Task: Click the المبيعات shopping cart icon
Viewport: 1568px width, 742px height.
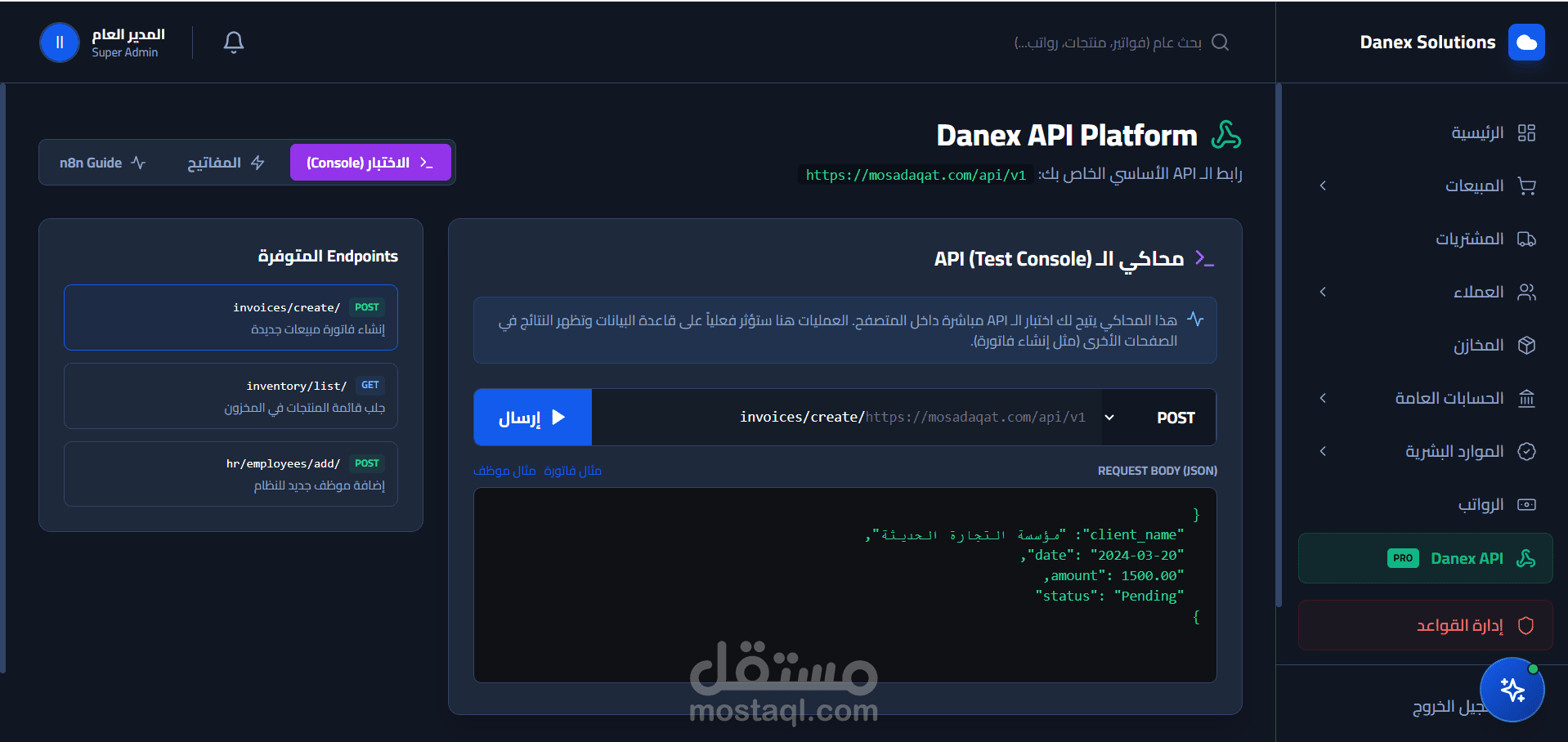Action: click(x=1526, y=185)
